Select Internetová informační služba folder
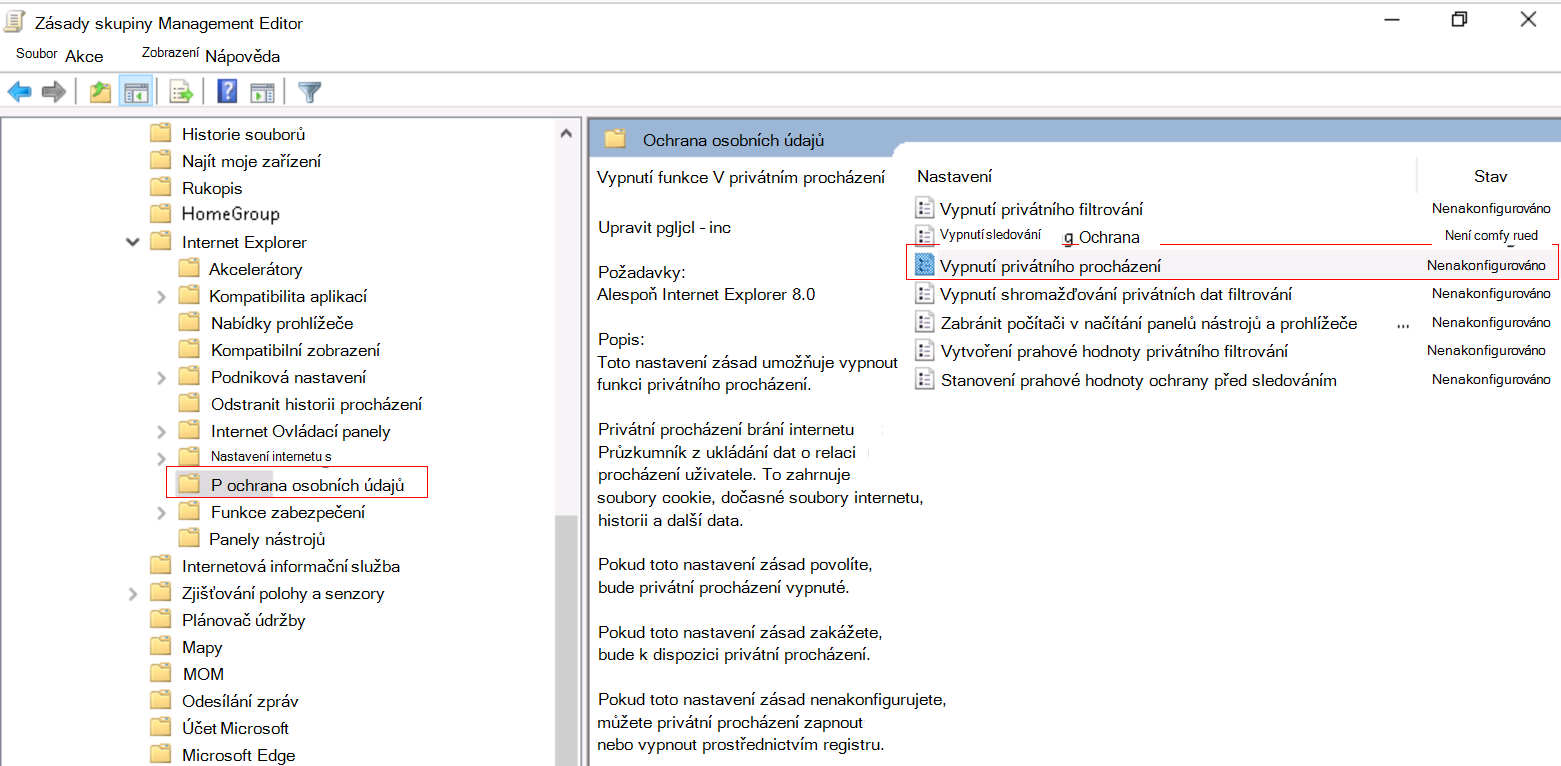The height and width of the screenshot is (766, 1561). [x=291, y=566]
